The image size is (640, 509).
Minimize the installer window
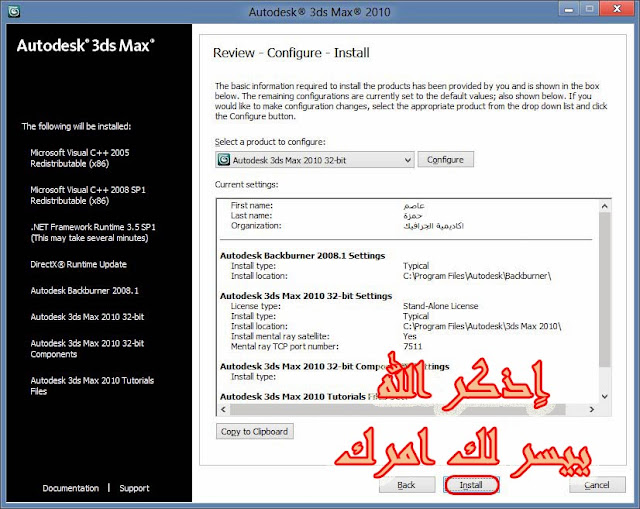point(569,9)
